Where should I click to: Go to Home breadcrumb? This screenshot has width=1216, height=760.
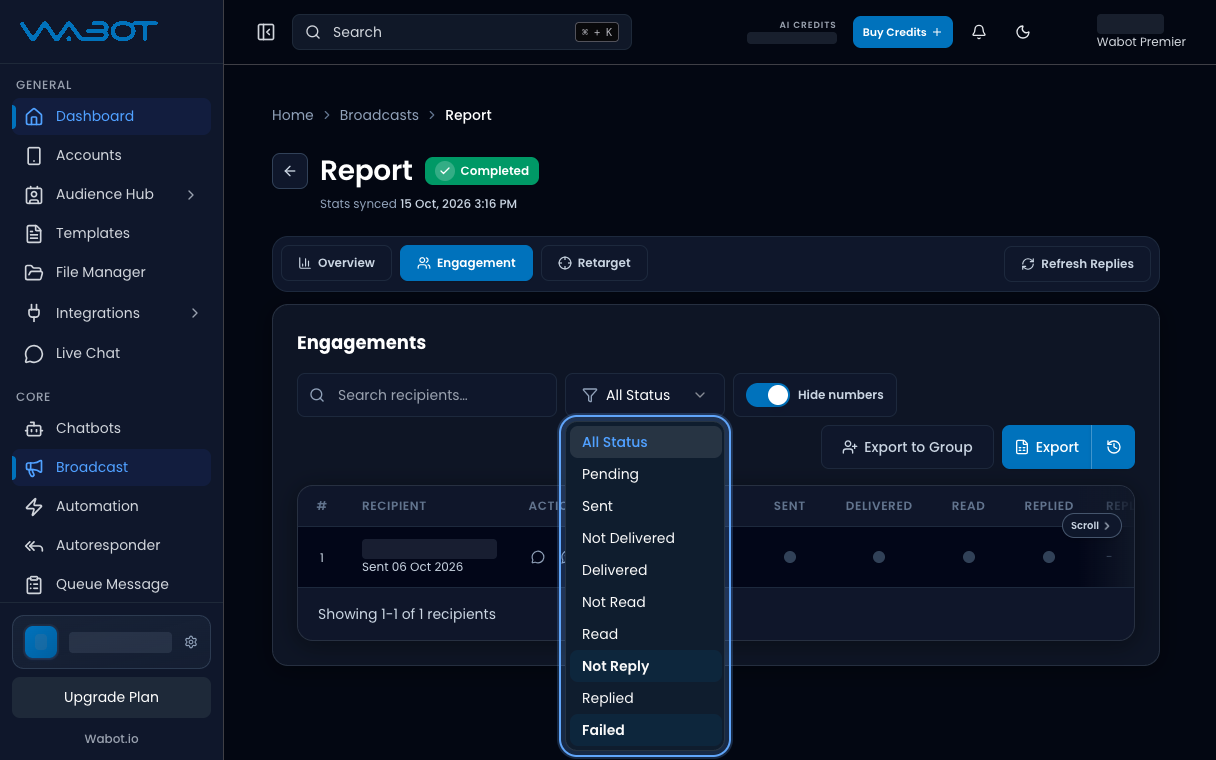293,115
